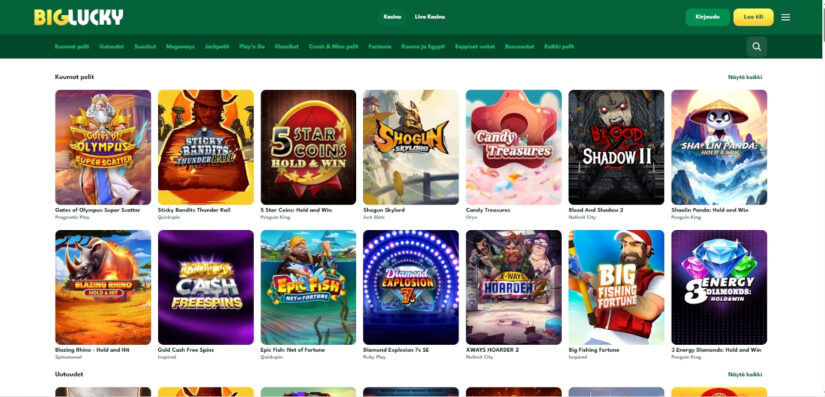Click 'Blood And Shadow 2' title text

(596, 210)
